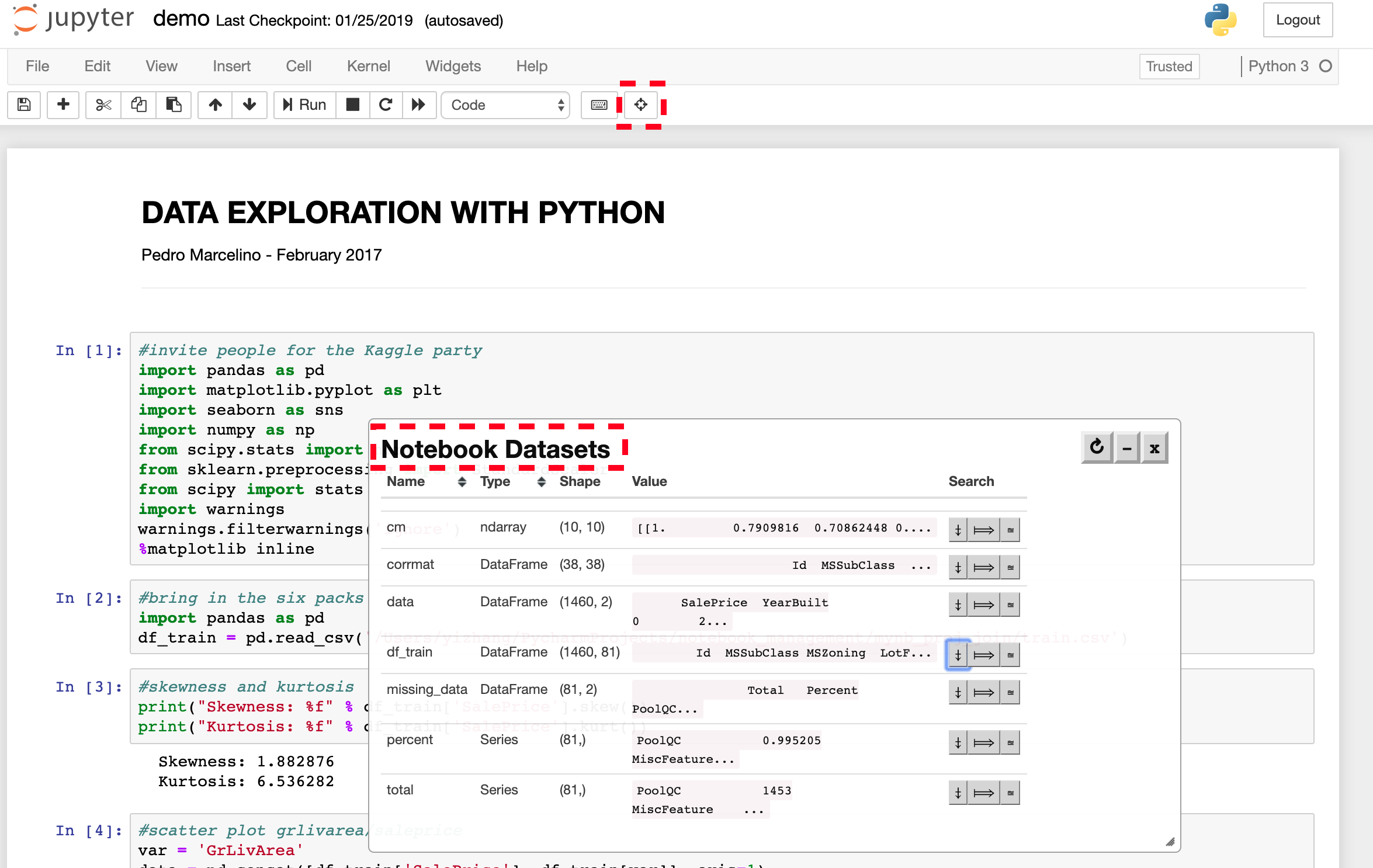1373x868 pixels.
Task: Open the Widgets menu
Action: (453, 66)
